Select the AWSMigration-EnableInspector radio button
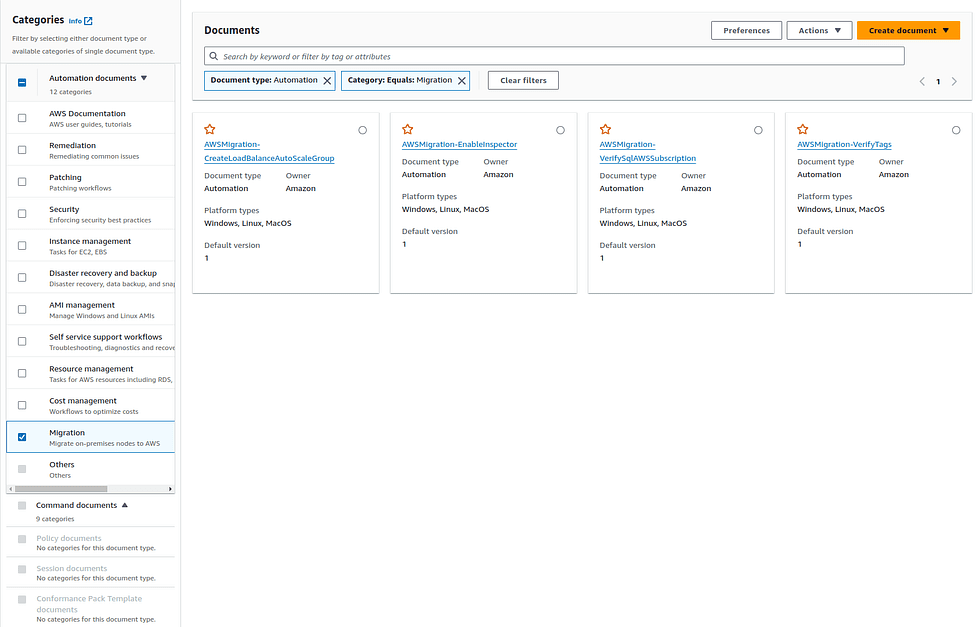The height and width of the screenshot is (627, 980). coord(560,130)
